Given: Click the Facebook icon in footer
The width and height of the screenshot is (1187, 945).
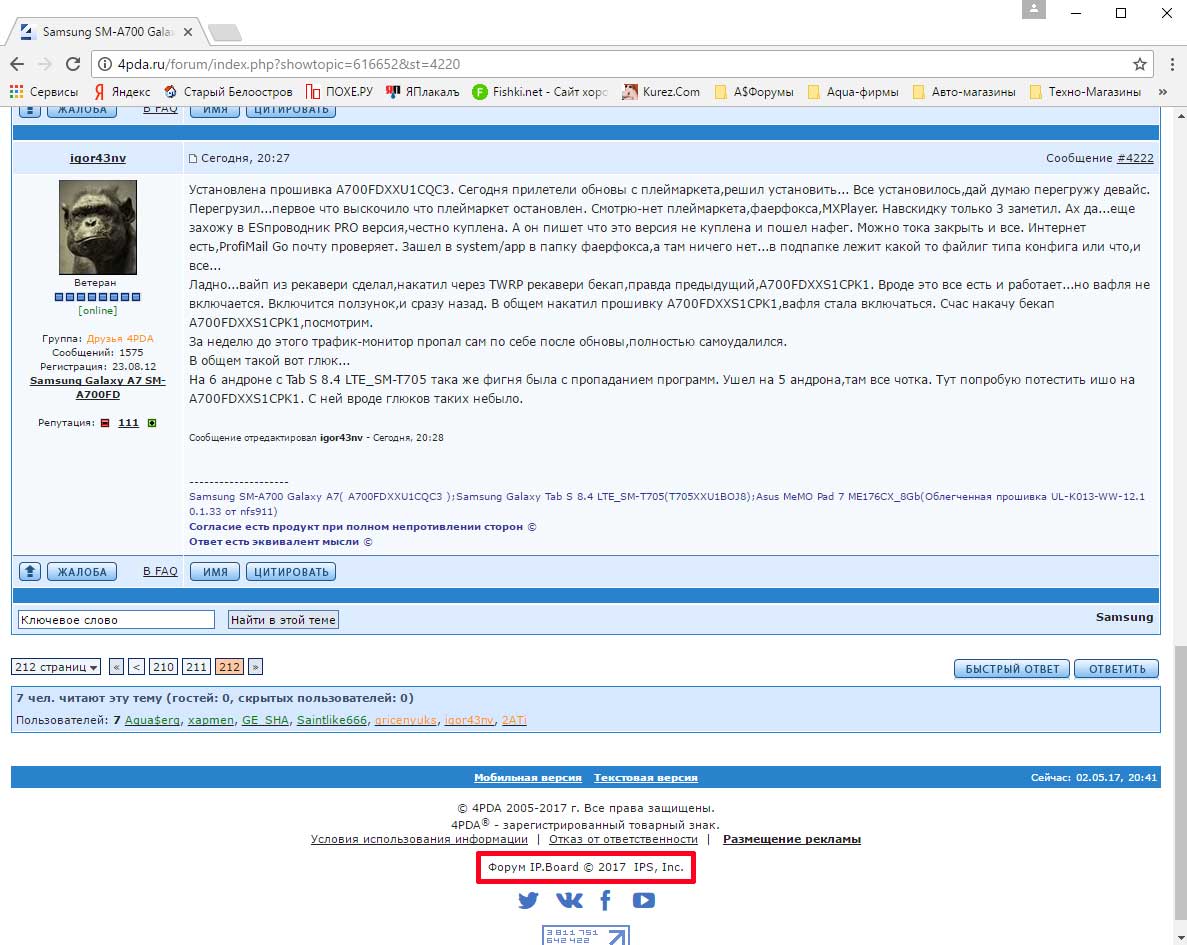Looking at the screenshot, I should tap(605, 901).
